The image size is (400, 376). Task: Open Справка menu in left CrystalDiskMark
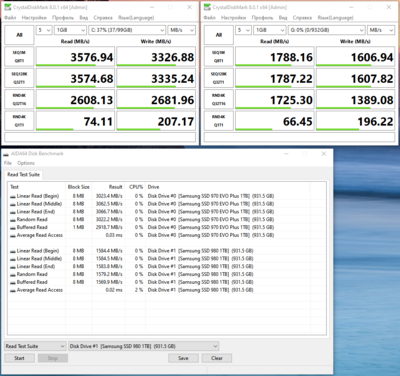point(103,18)
